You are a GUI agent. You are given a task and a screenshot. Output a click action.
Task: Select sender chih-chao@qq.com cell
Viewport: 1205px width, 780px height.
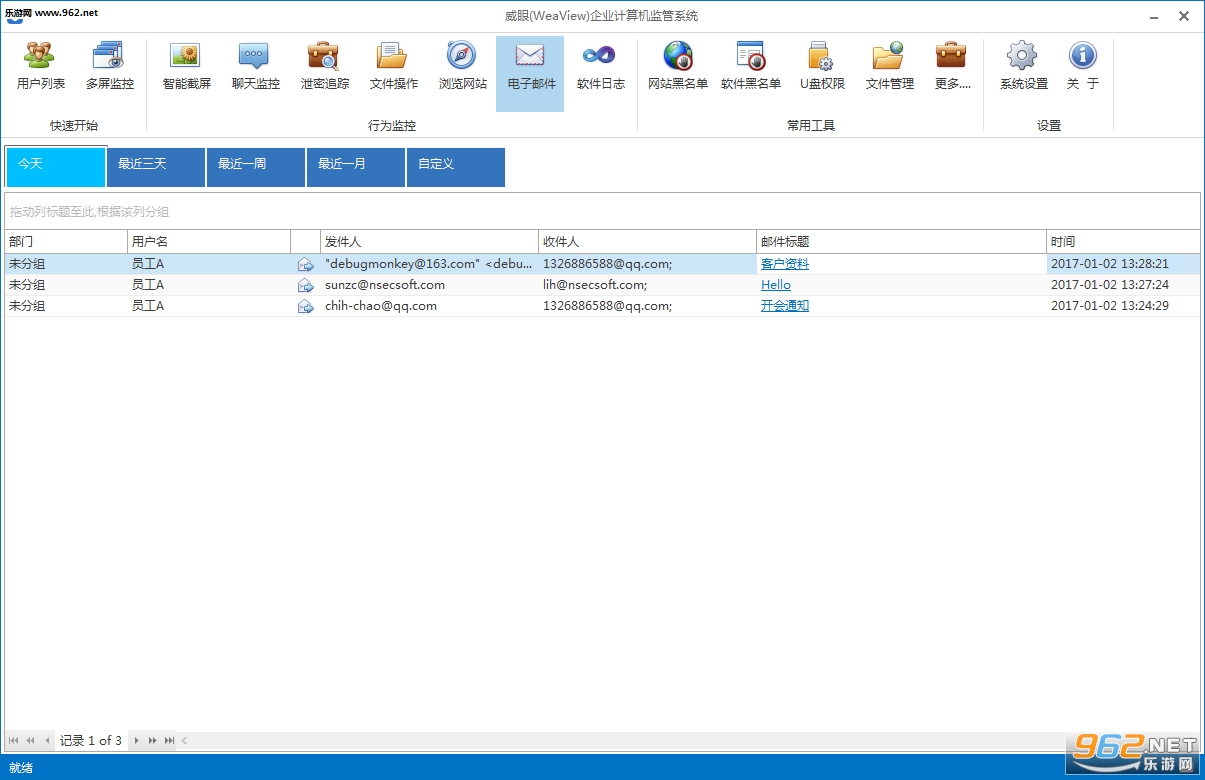(x=429, y=306)
